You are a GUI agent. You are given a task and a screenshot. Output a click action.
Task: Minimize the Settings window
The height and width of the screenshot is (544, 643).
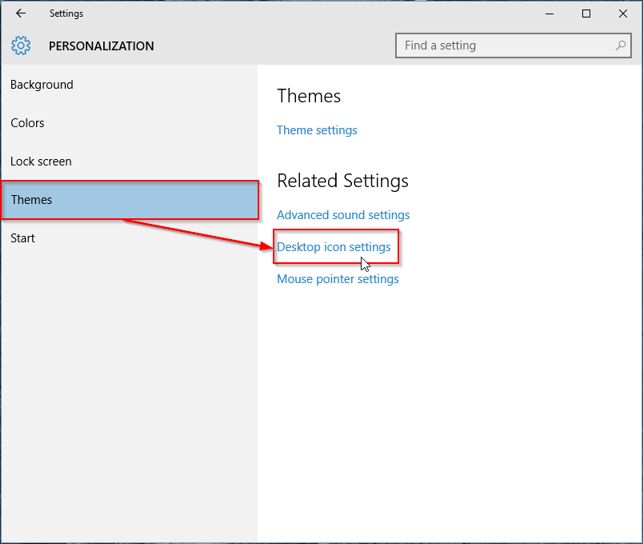549,14
